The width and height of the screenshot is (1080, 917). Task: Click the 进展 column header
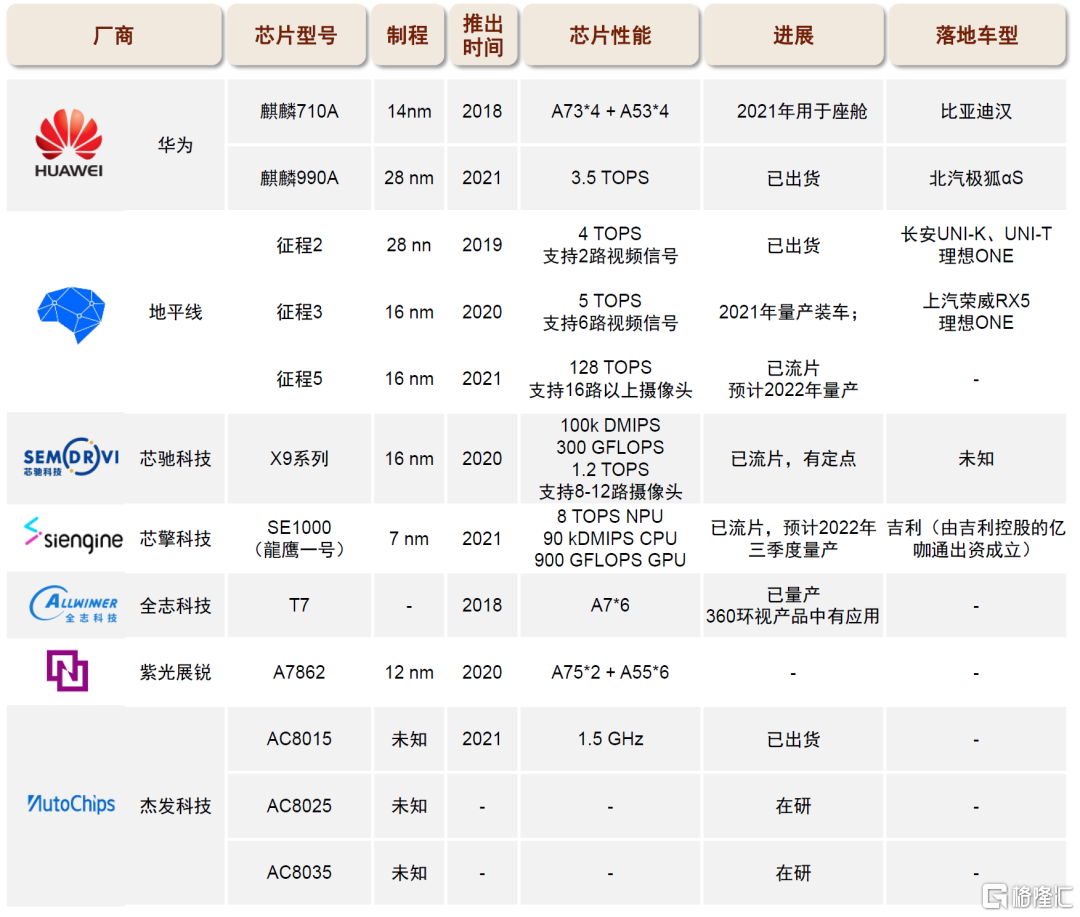coord(793,35)
